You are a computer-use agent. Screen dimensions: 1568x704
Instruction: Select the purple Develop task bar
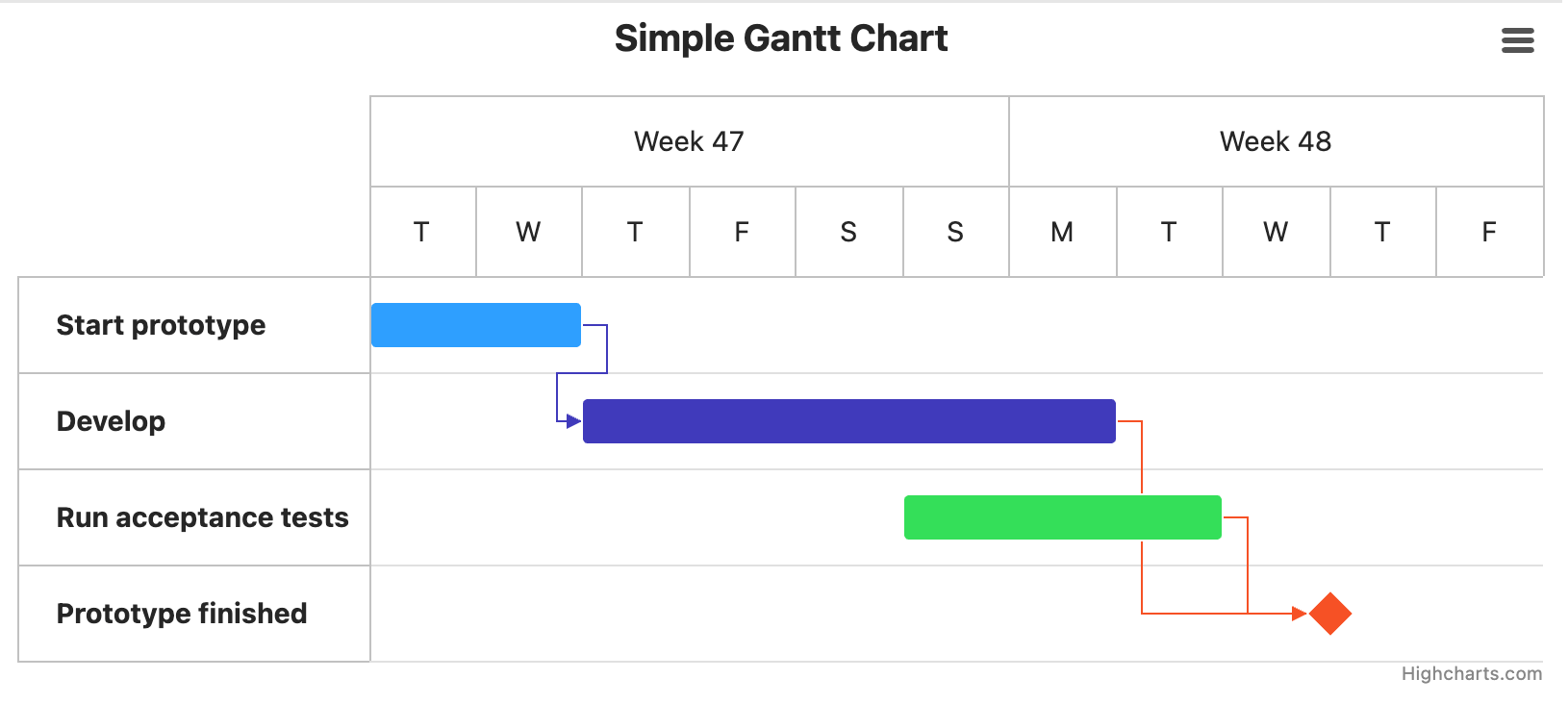click(847, 420)
